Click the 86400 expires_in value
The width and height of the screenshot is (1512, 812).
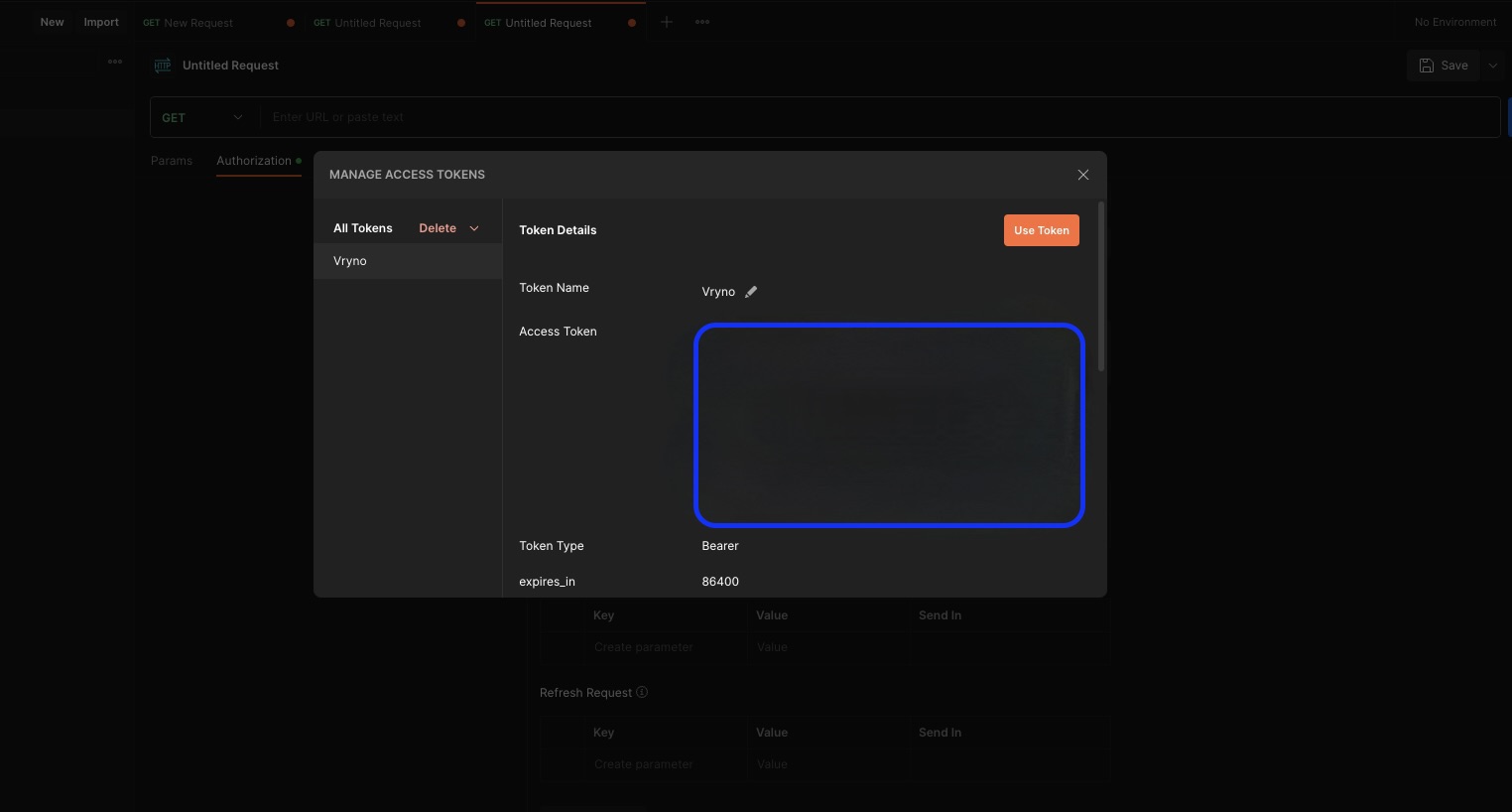point(720,582)
